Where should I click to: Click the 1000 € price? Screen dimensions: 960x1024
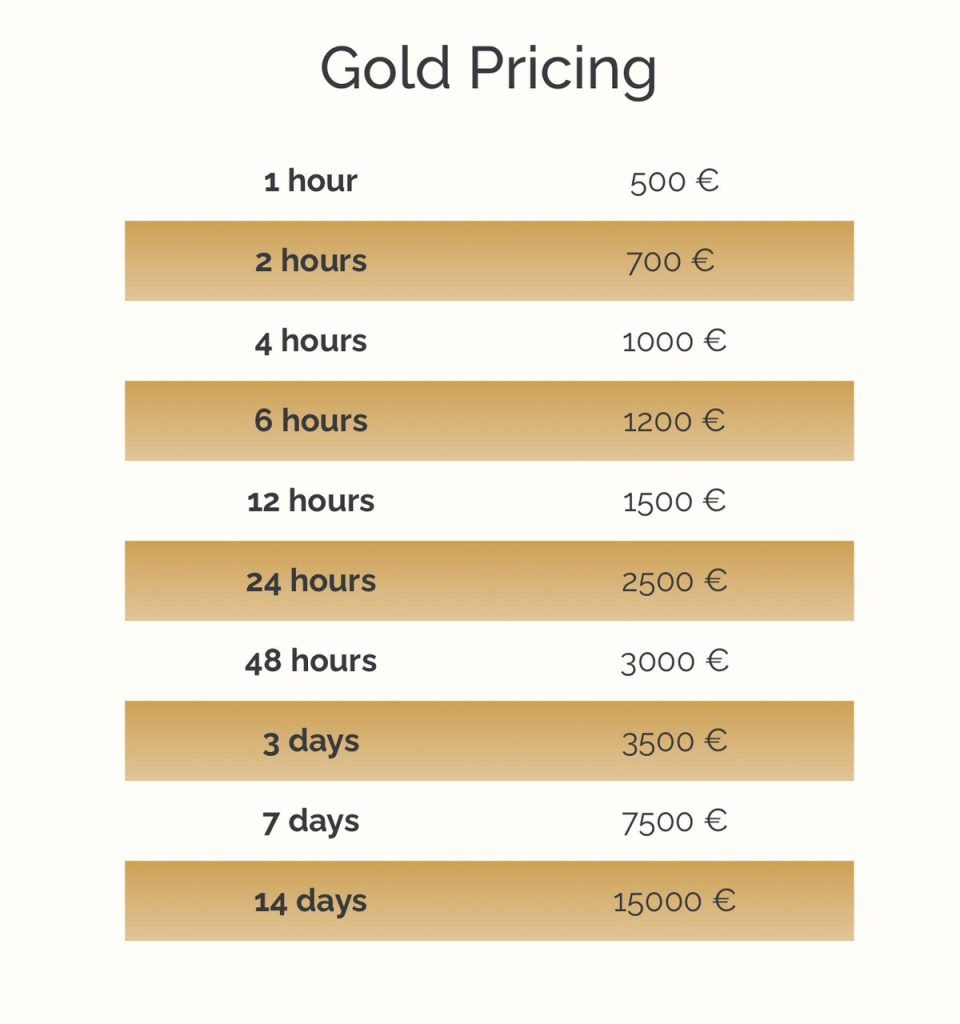pos(674,342)
